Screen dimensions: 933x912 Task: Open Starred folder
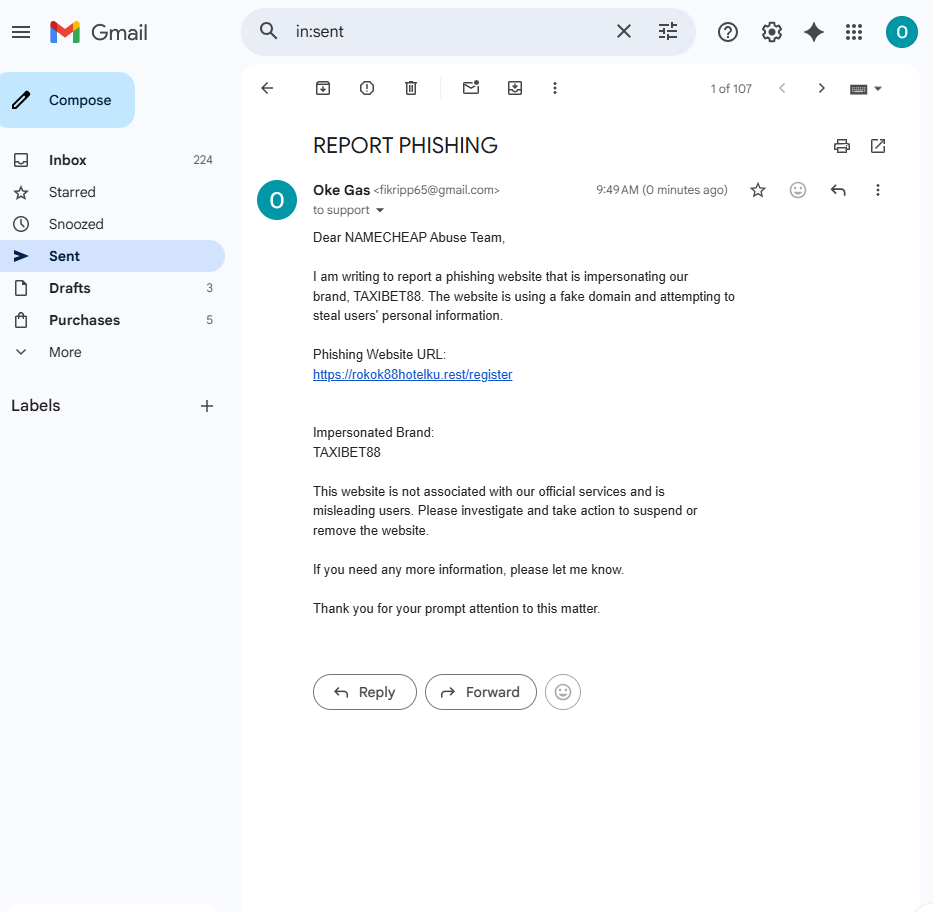tap(112, 192)
